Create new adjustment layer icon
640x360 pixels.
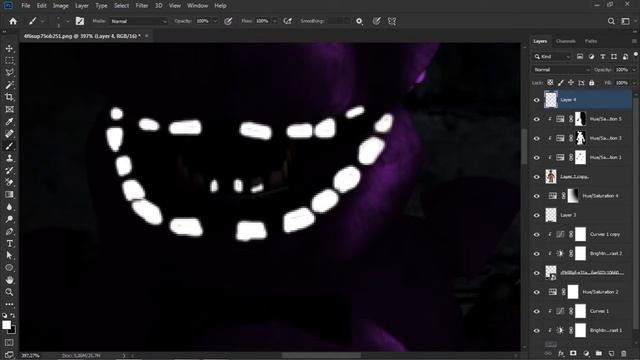point(586,353)
